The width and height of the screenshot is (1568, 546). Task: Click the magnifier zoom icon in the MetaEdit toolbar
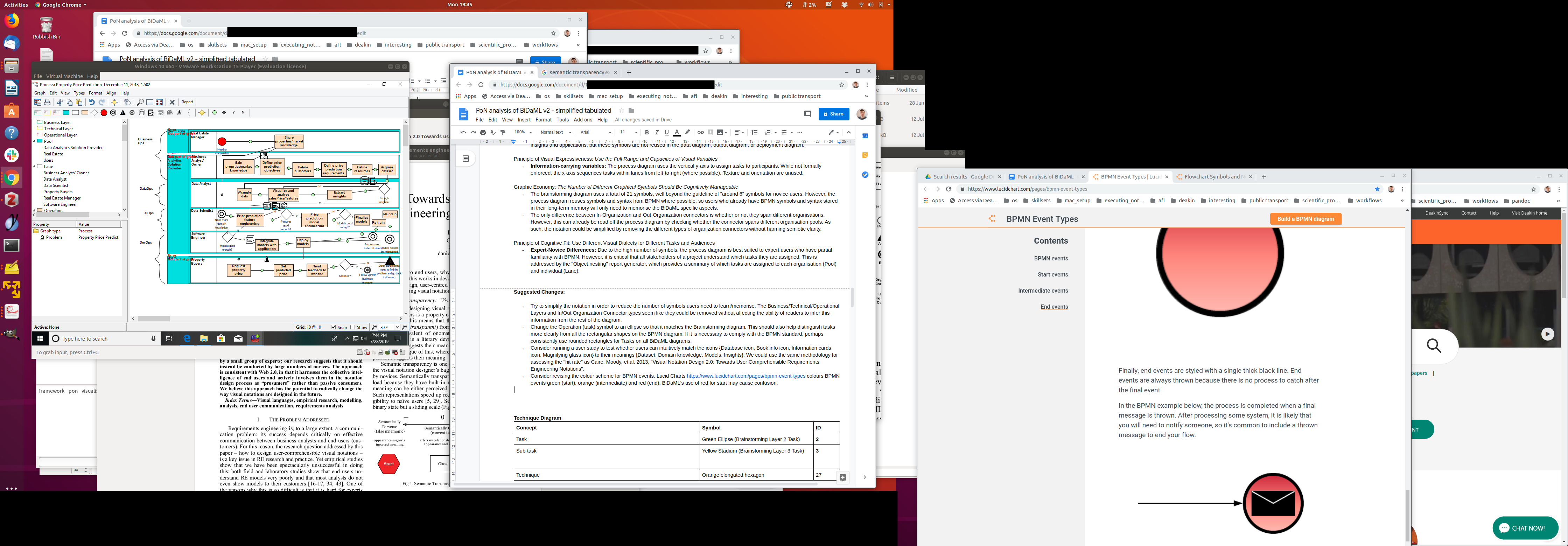coord(140,102)
